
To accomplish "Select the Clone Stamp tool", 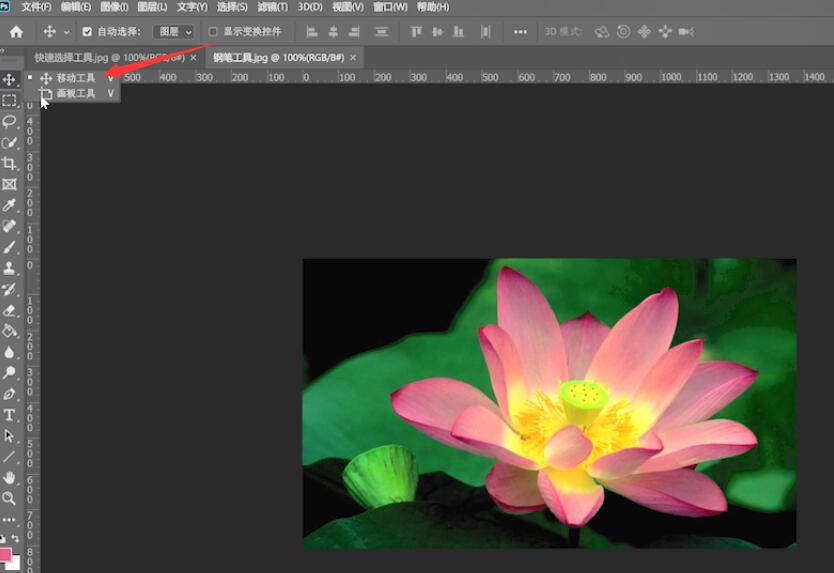I will (9, 268).
